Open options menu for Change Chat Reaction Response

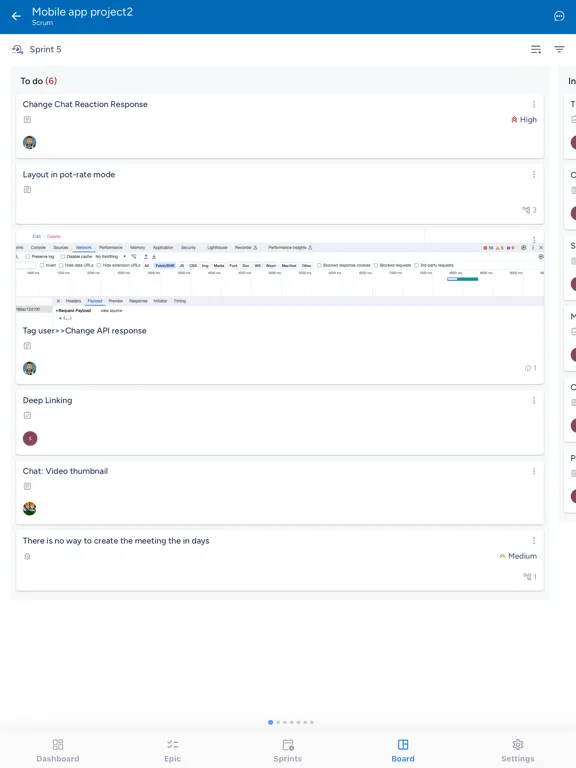tap(534, 104)
